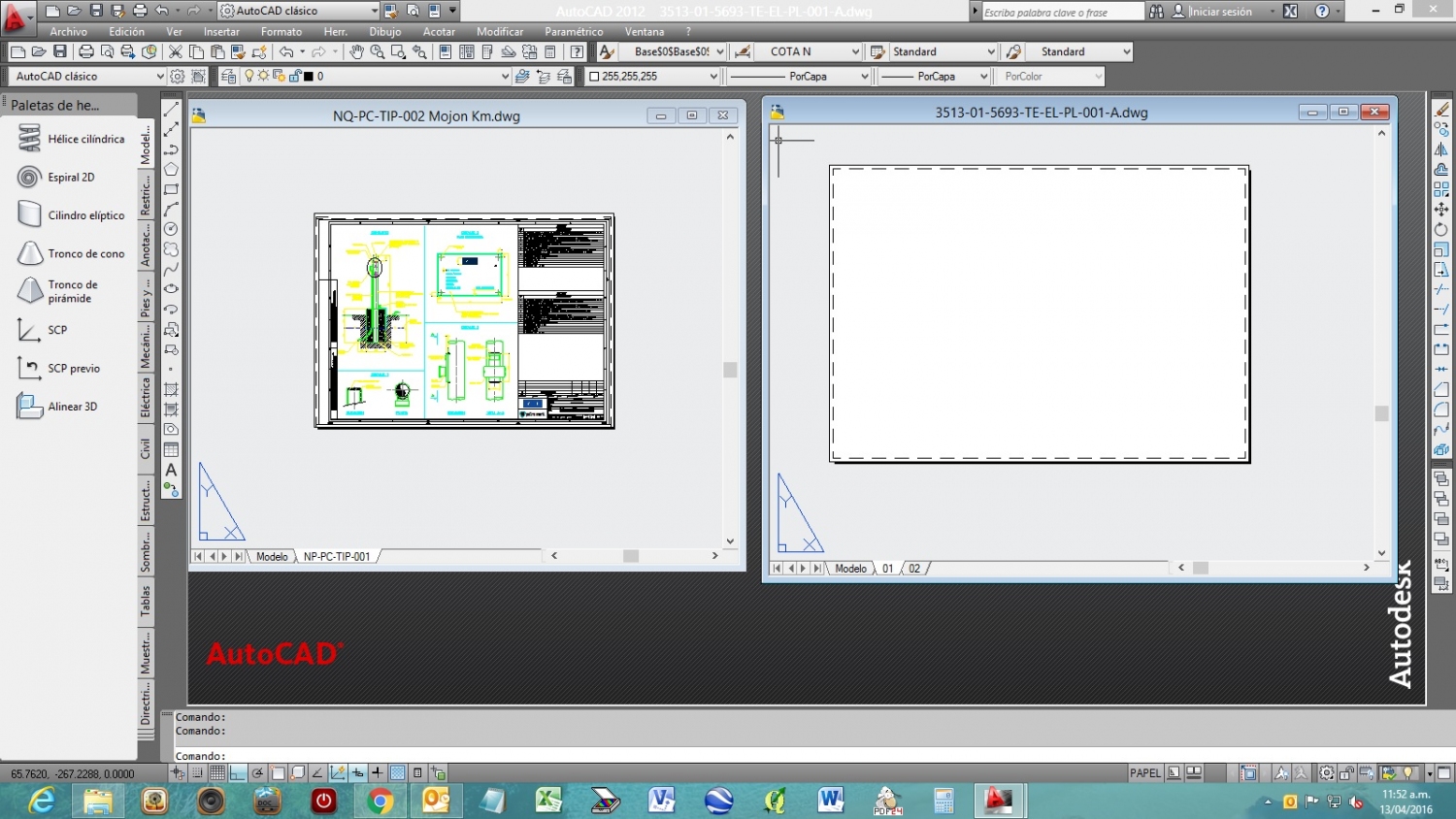Toggle Grid display in status bar

pos(217,773)
